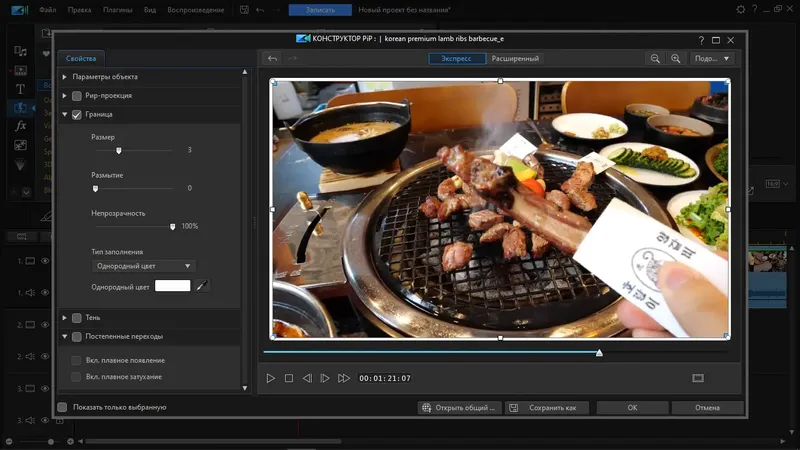Open the Effects Room fx icon

click(x=20, y=126)
